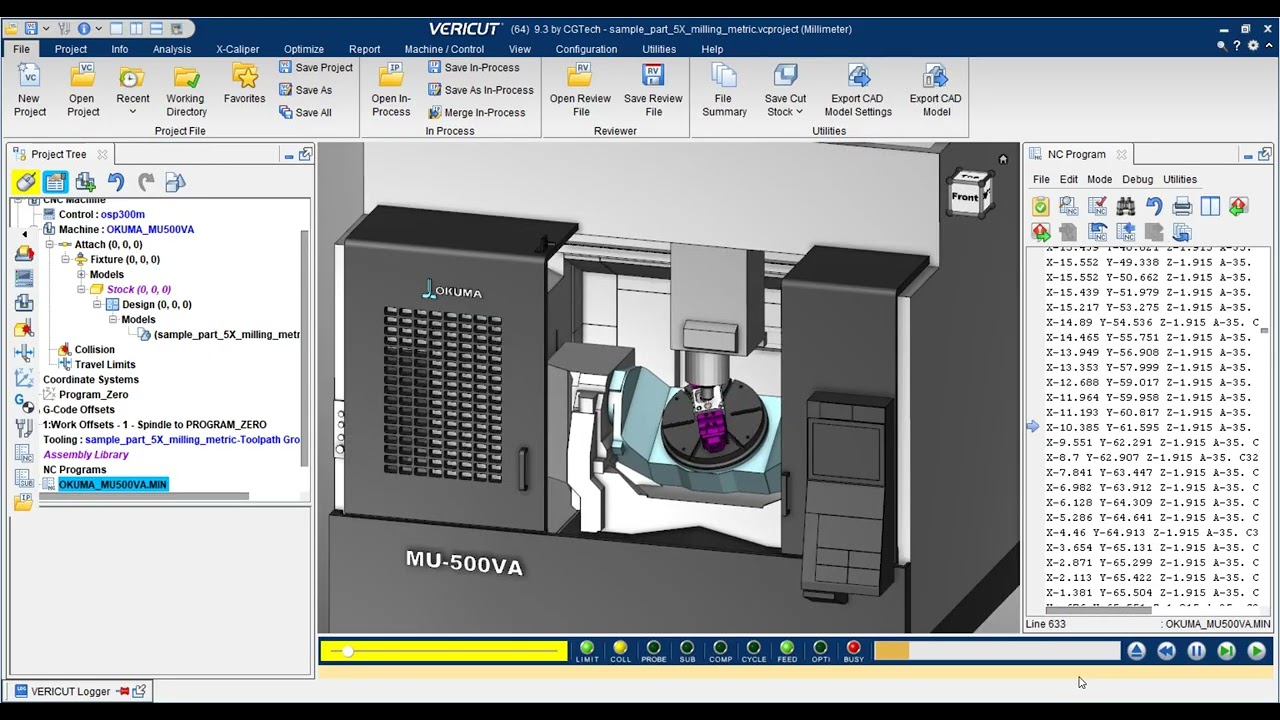Click undo arrow in Project Tree toolbar
1280x720 pixels.
tap(116, 182)
